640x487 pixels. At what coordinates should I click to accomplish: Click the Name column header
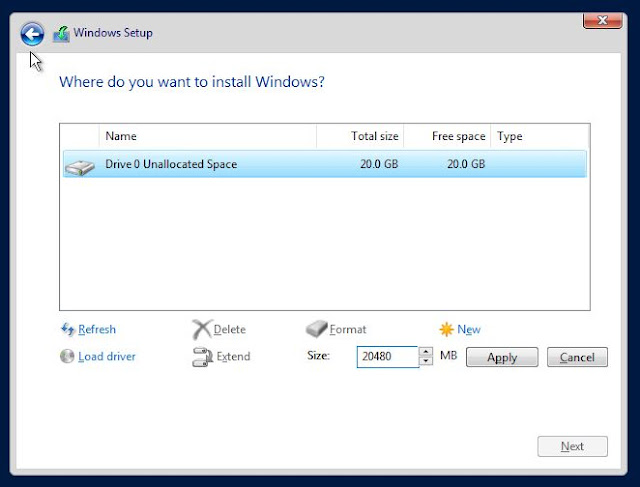click(207, 136)
